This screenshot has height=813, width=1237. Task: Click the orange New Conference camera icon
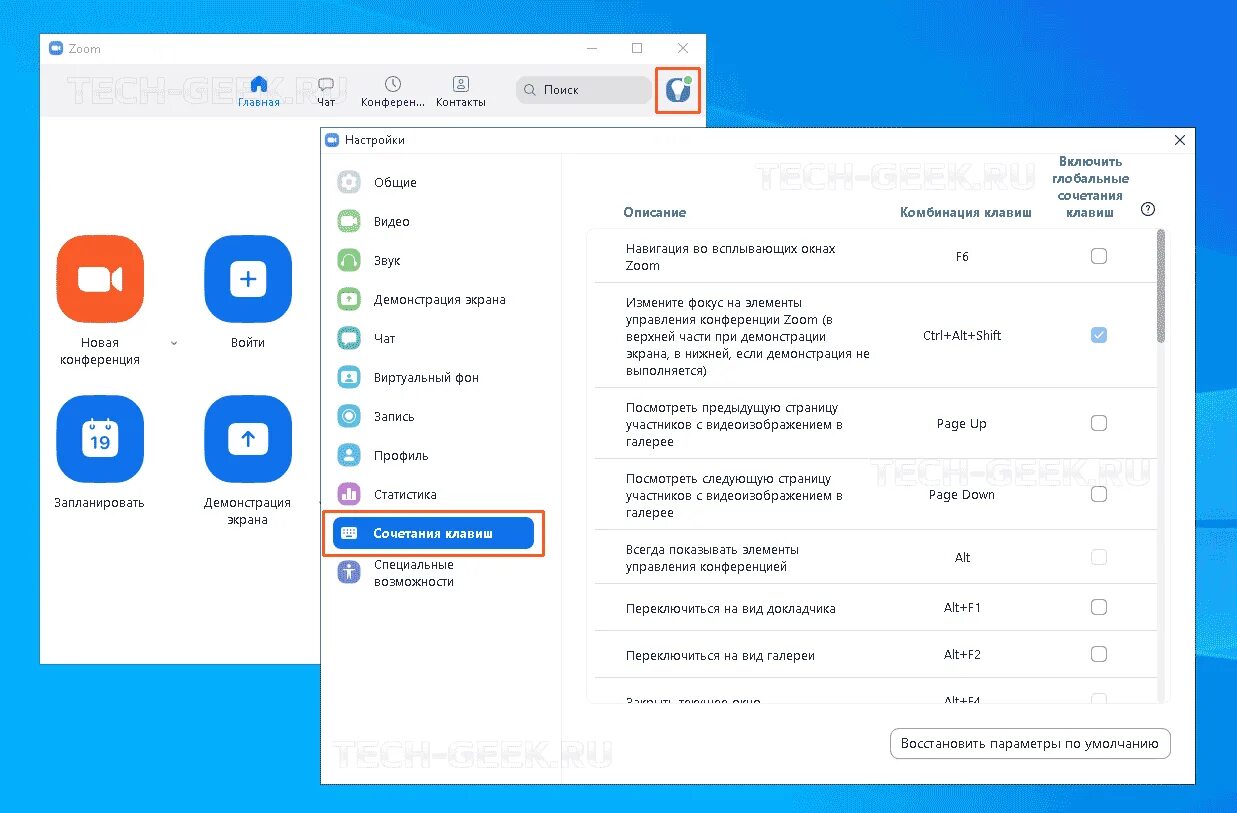tap(100, 279)
